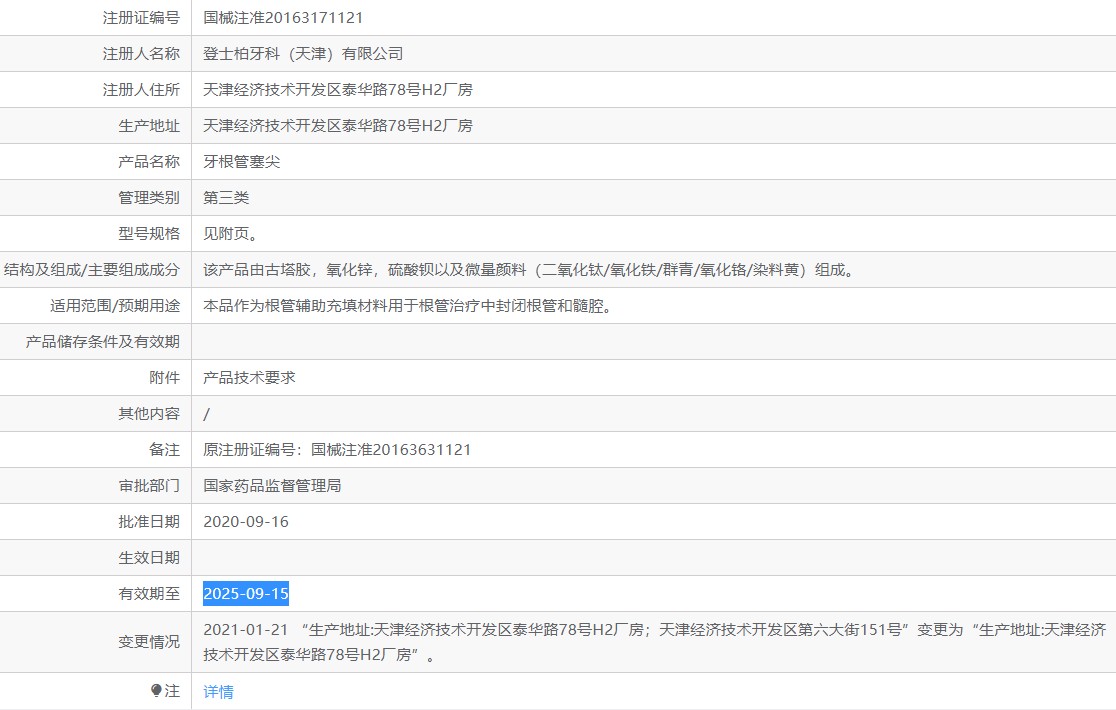Click the 生产地址 label
The image size is (1116, 710).
(x=149, y=126)
